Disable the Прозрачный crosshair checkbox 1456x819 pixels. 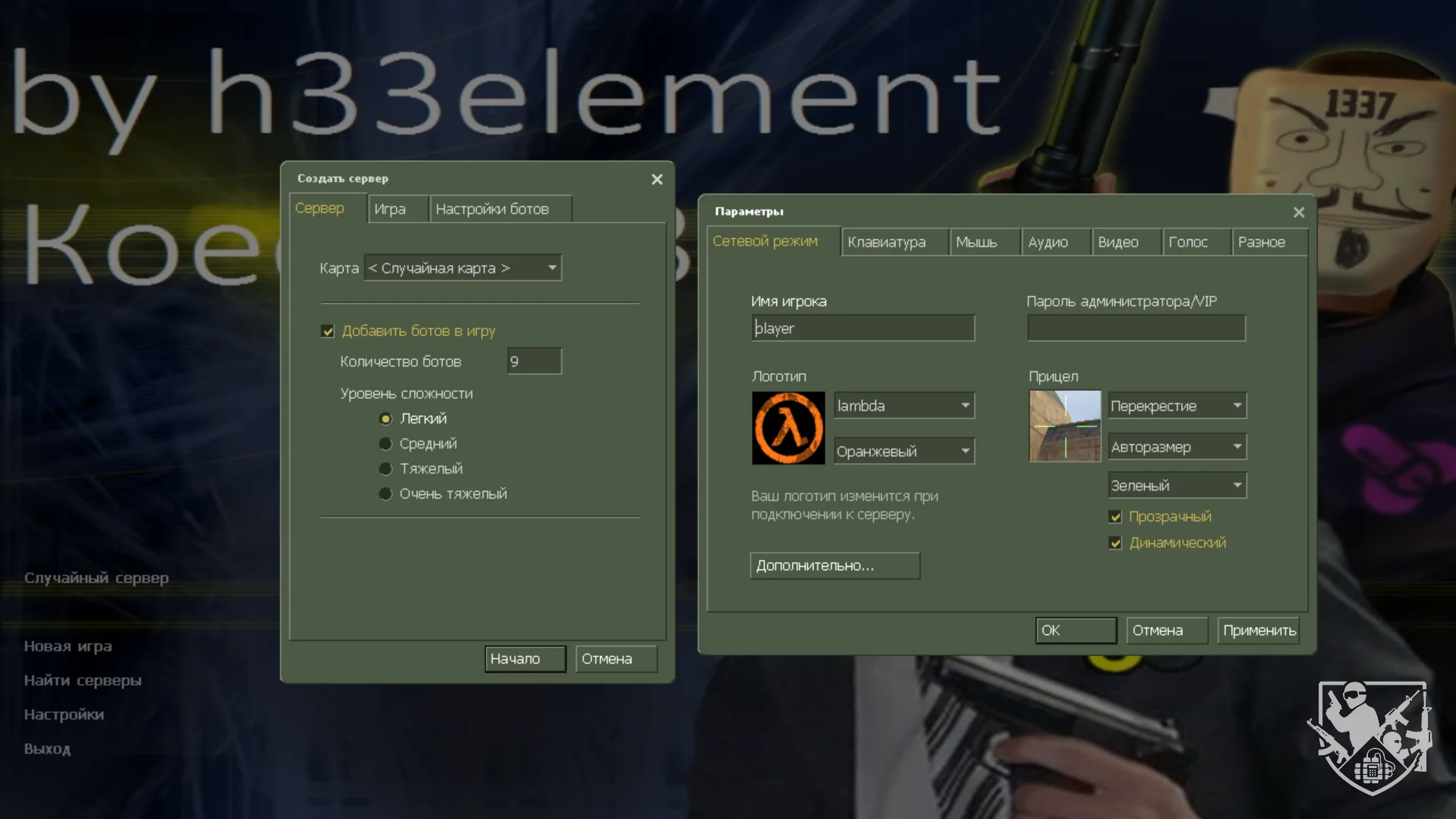(x=1115, y=517)
